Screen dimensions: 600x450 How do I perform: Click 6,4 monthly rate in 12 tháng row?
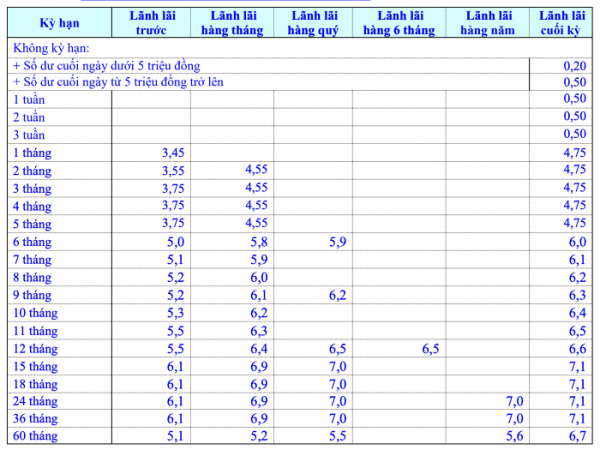coord(259,349)
